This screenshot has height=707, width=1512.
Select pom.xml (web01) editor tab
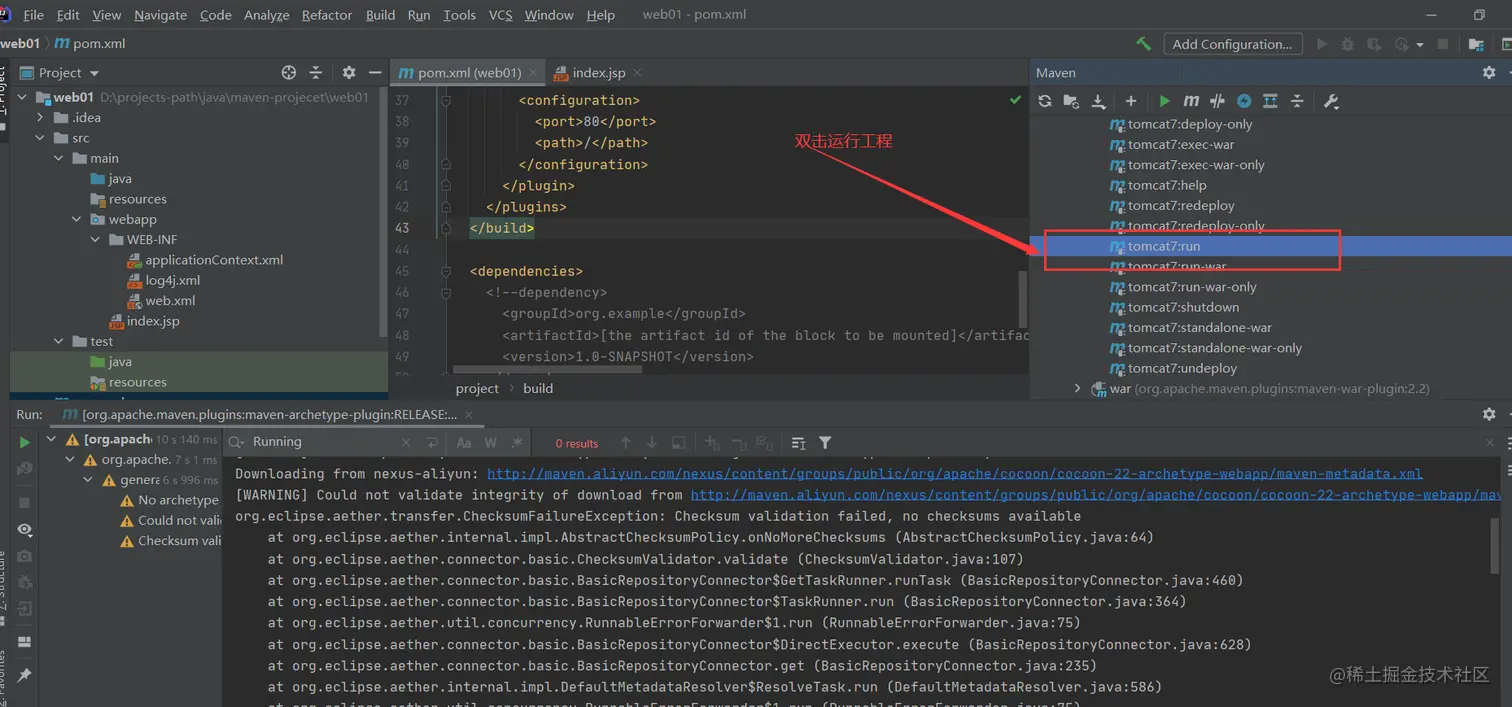click(469, 72)
